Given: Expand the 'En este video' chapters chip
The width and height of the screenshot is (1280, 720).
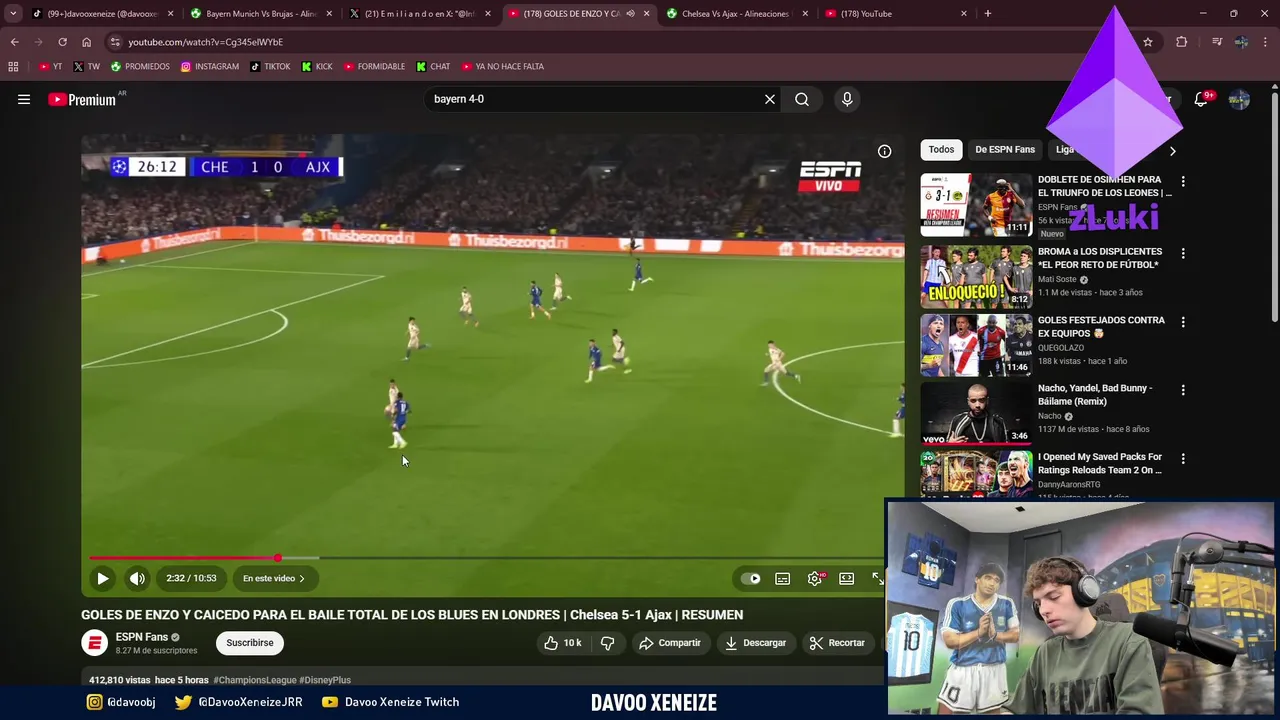Looking at the screenshot, I should 274,578.
